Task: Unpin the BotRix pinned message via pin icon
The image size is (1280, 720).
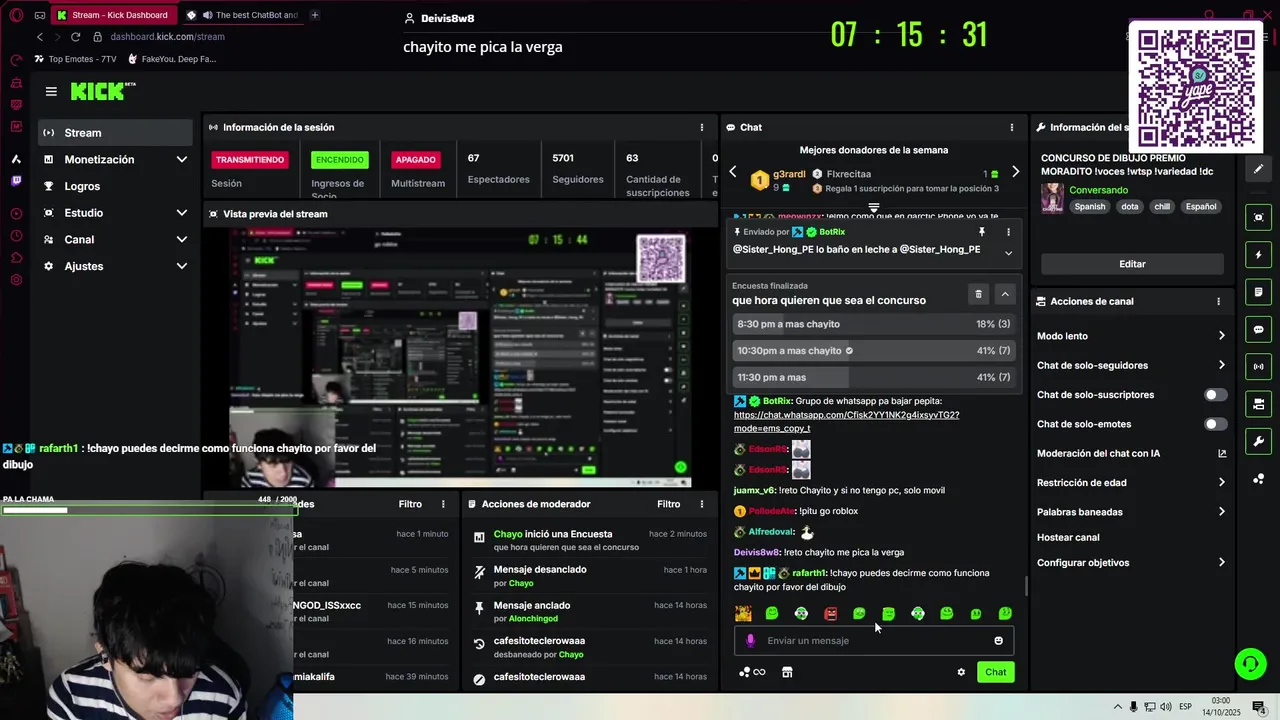Action: (981, 232)
